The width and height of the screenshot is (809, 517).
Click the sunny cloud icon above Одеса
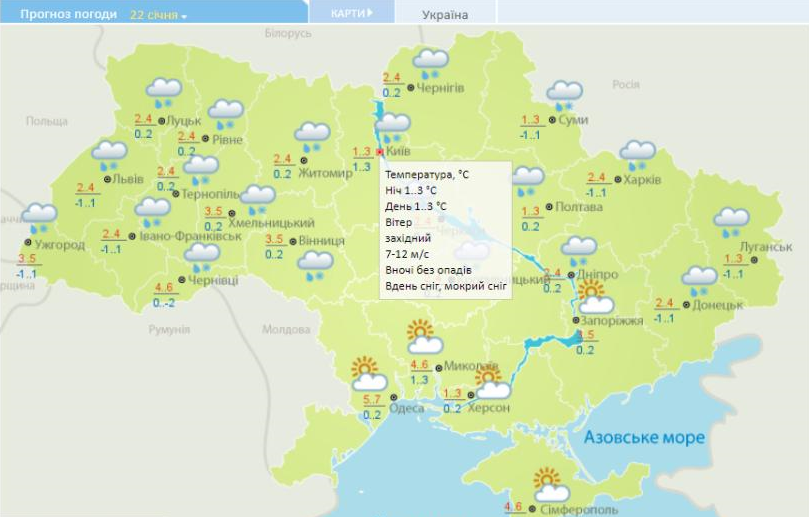pyautogui.click(x=368, y=374)
